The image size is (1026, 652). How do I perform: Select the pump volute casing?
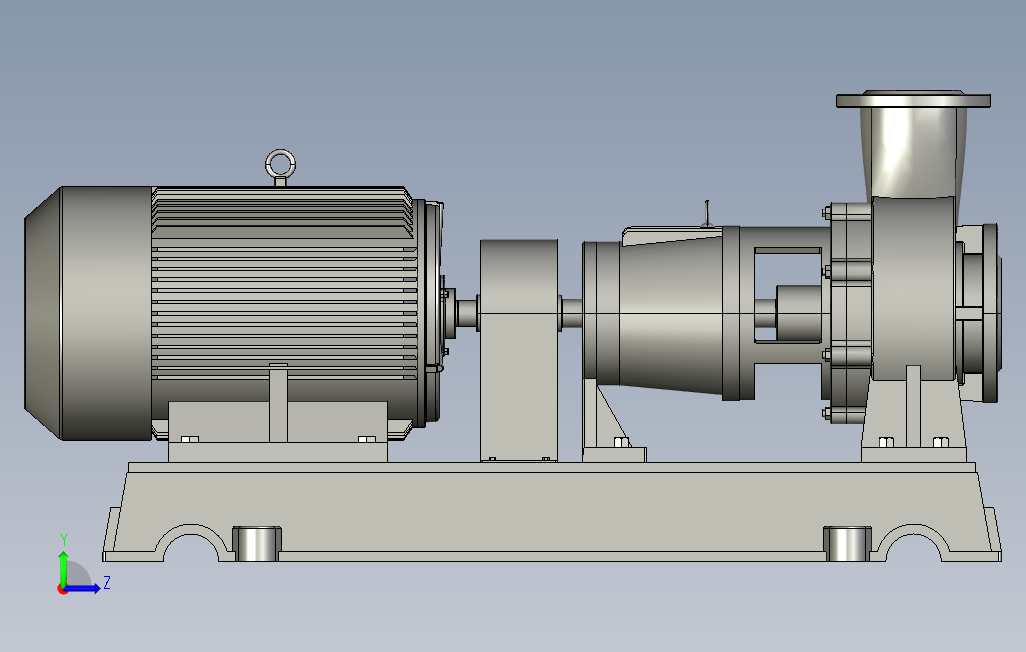tap(914, 288)
